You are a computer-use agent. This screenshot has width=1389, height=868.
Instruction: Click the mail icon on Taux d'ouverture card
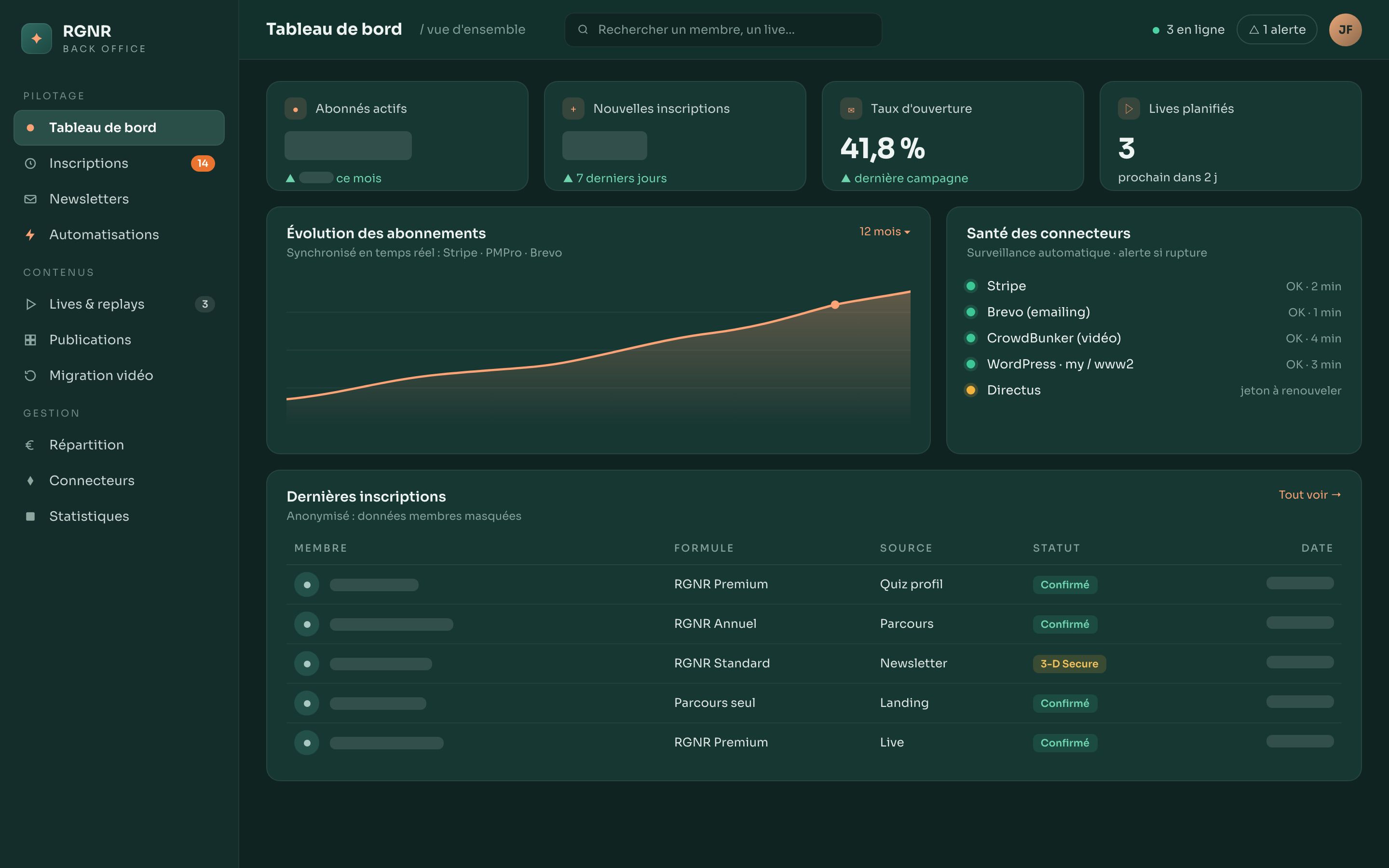851,108
